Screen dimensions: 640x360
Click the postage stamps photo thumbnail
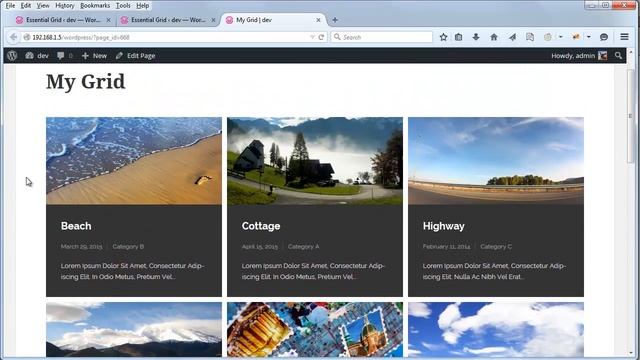click(315, 330)
